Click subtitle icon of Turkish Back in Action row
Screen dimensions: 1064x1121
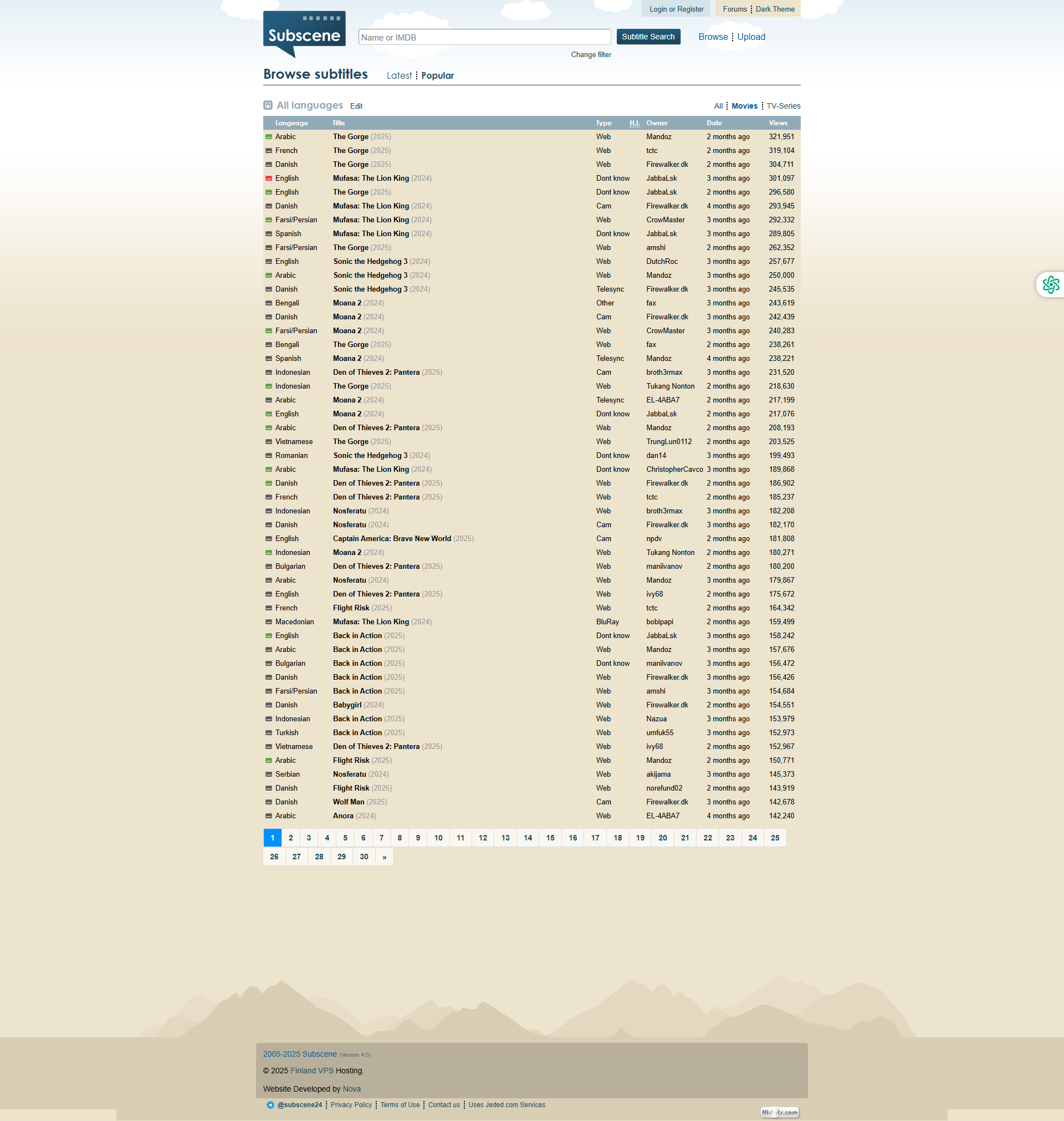pos(269,732)
